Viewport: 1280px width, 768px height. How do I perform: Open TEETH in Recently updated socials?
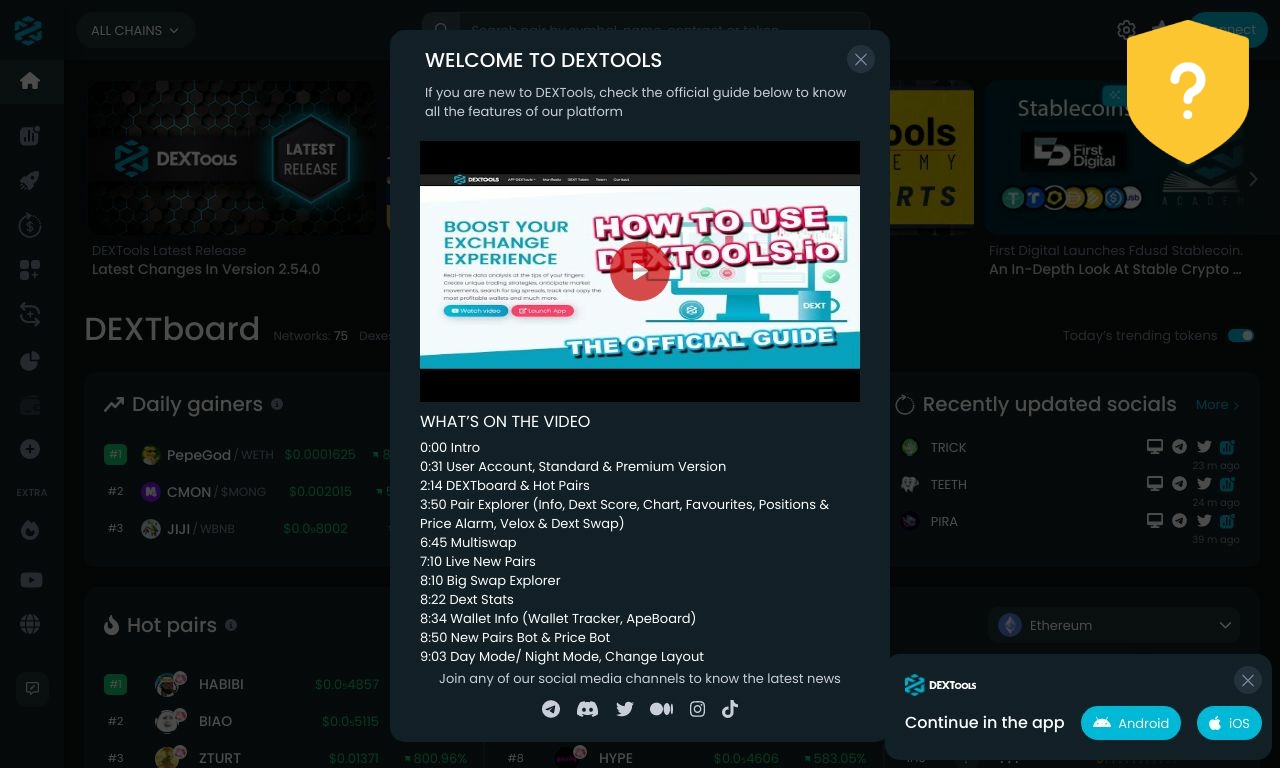tap(948, 484)
